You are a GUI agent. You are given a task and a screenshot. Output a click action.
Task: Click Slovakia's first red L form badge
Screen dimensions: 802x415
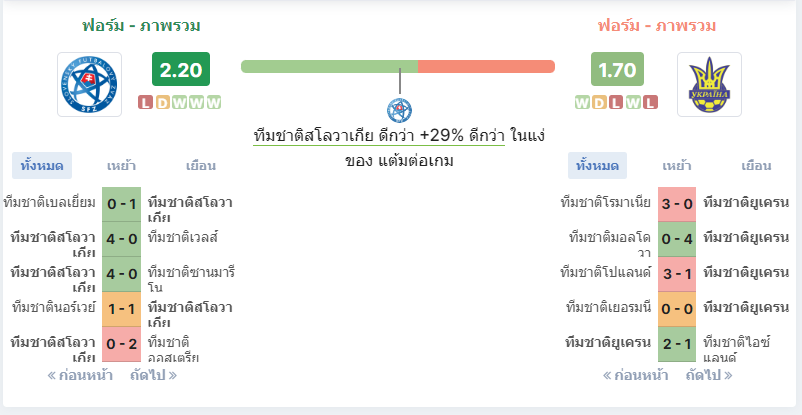pyautogui.click(x=146, y=103)
